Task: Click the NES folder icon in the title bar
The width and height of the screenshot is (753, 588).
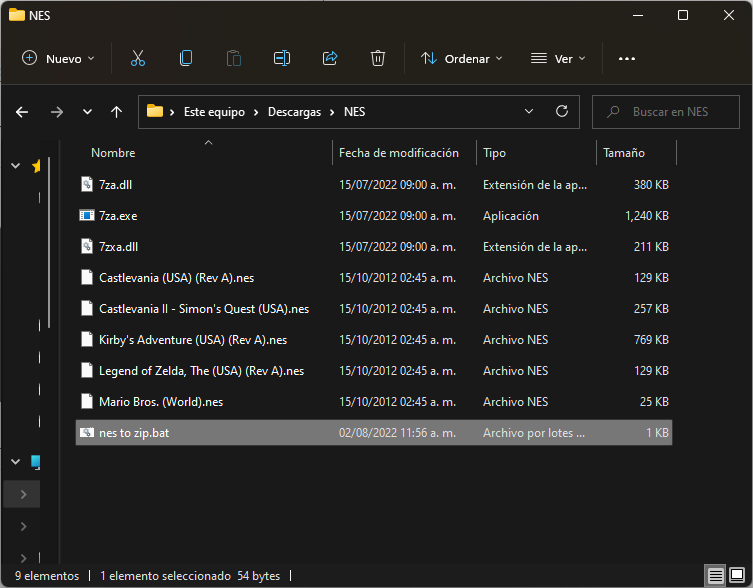Action: [x=17, y=15]
